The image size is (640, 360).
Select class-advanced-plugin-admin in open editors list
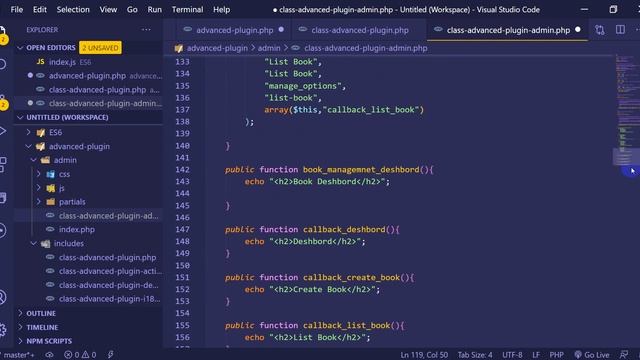point(89,103)
